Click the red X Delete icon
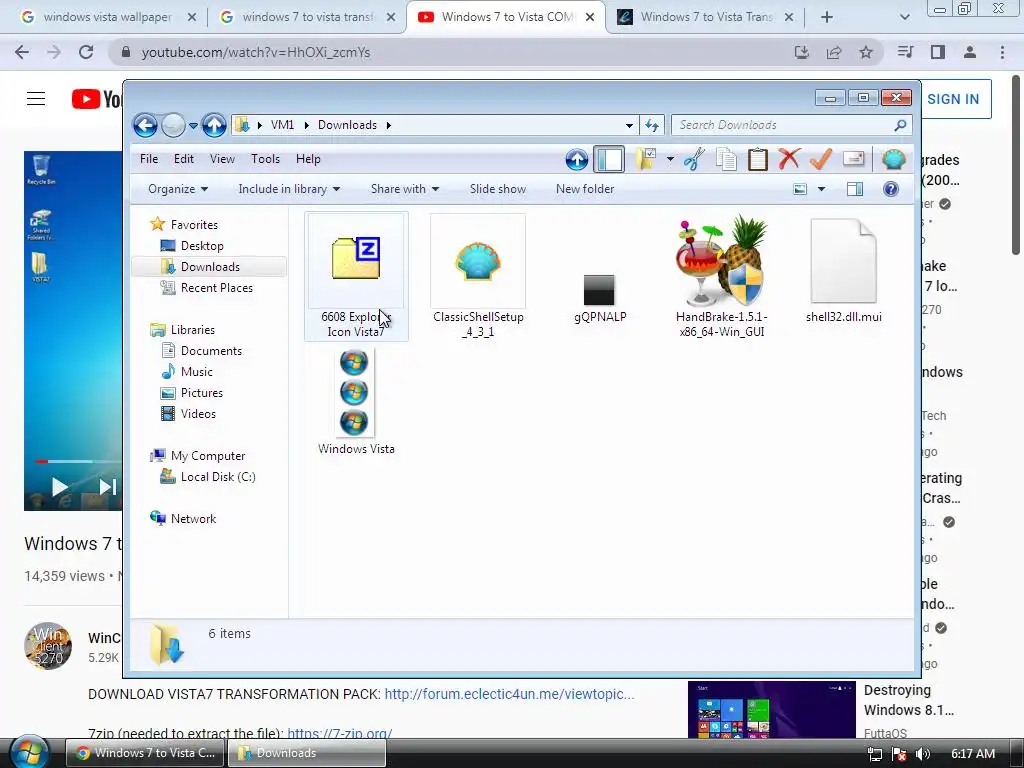This screenshot has height=768, width=1024. tap(789, 159)
